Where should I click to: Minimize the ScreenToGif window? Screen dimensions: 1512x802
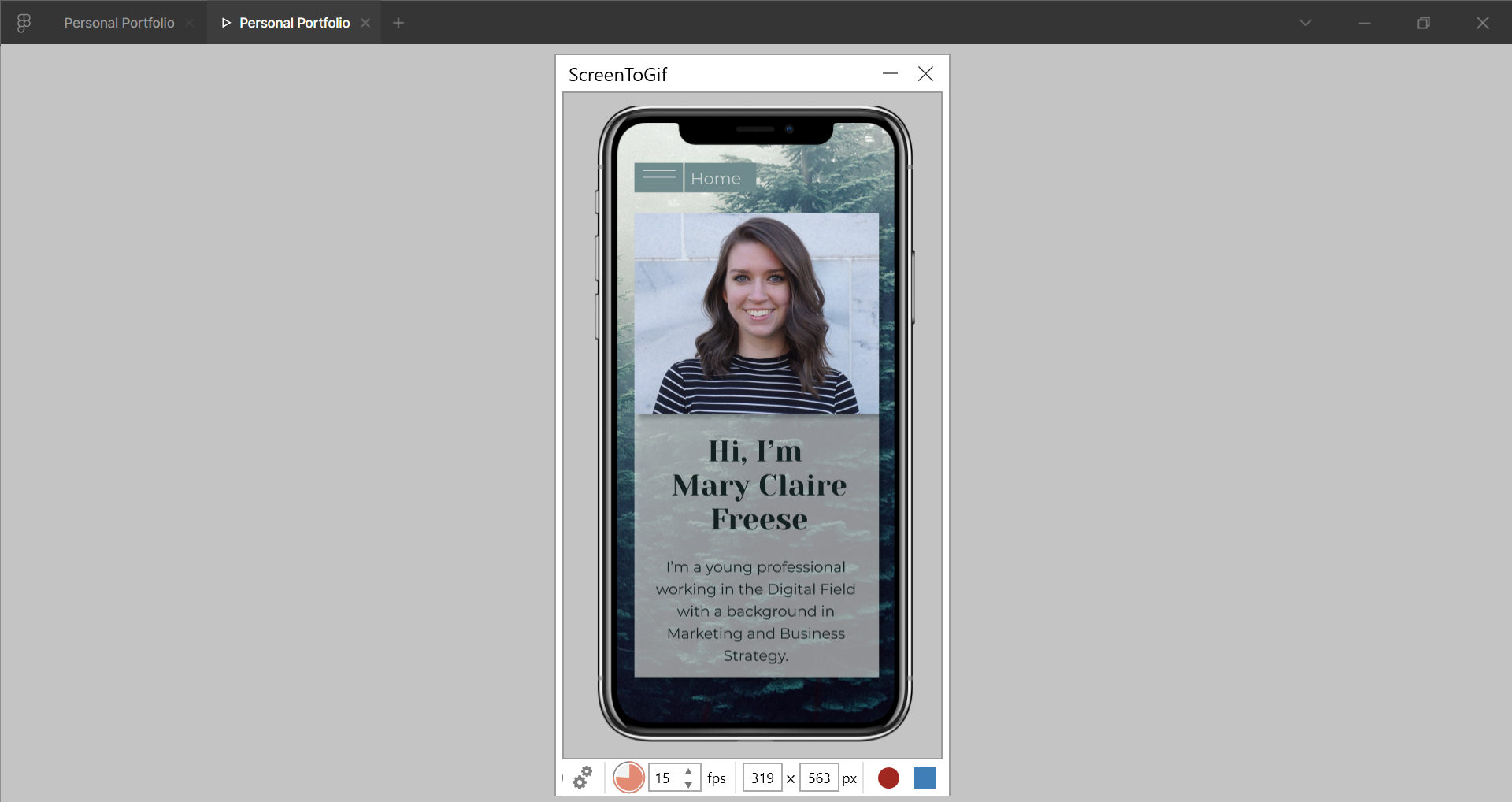[890, 74]
